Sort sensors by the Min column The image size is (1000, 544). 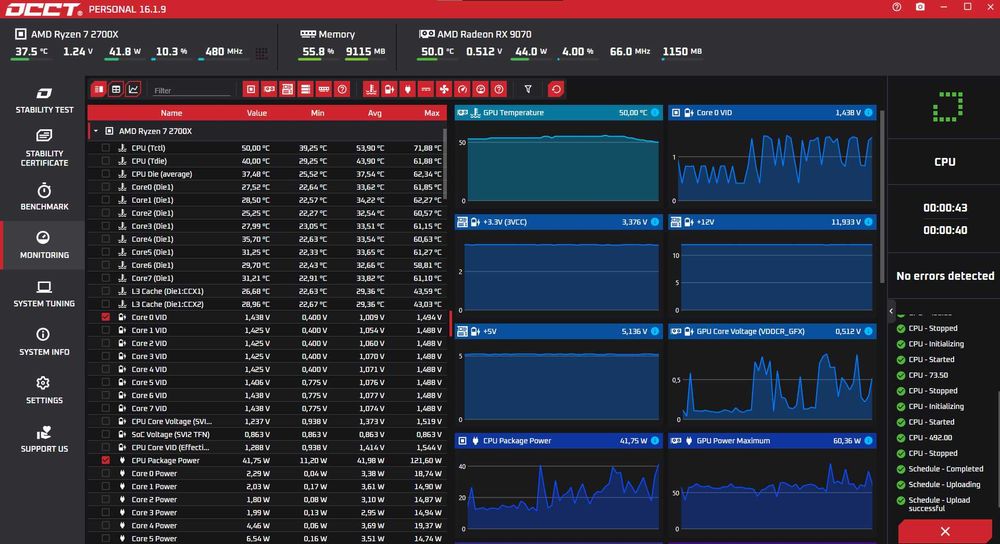317,113
